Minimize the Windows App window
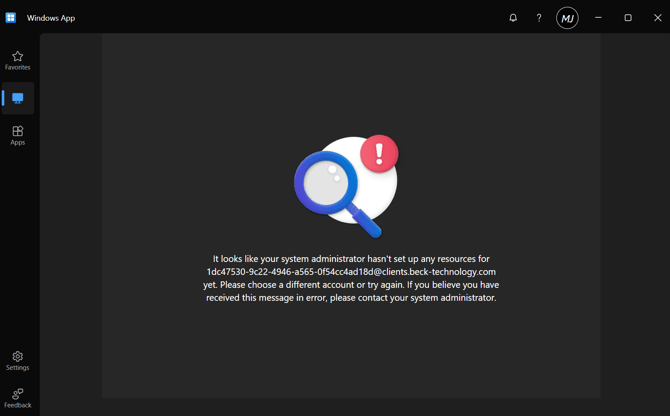 598,18
